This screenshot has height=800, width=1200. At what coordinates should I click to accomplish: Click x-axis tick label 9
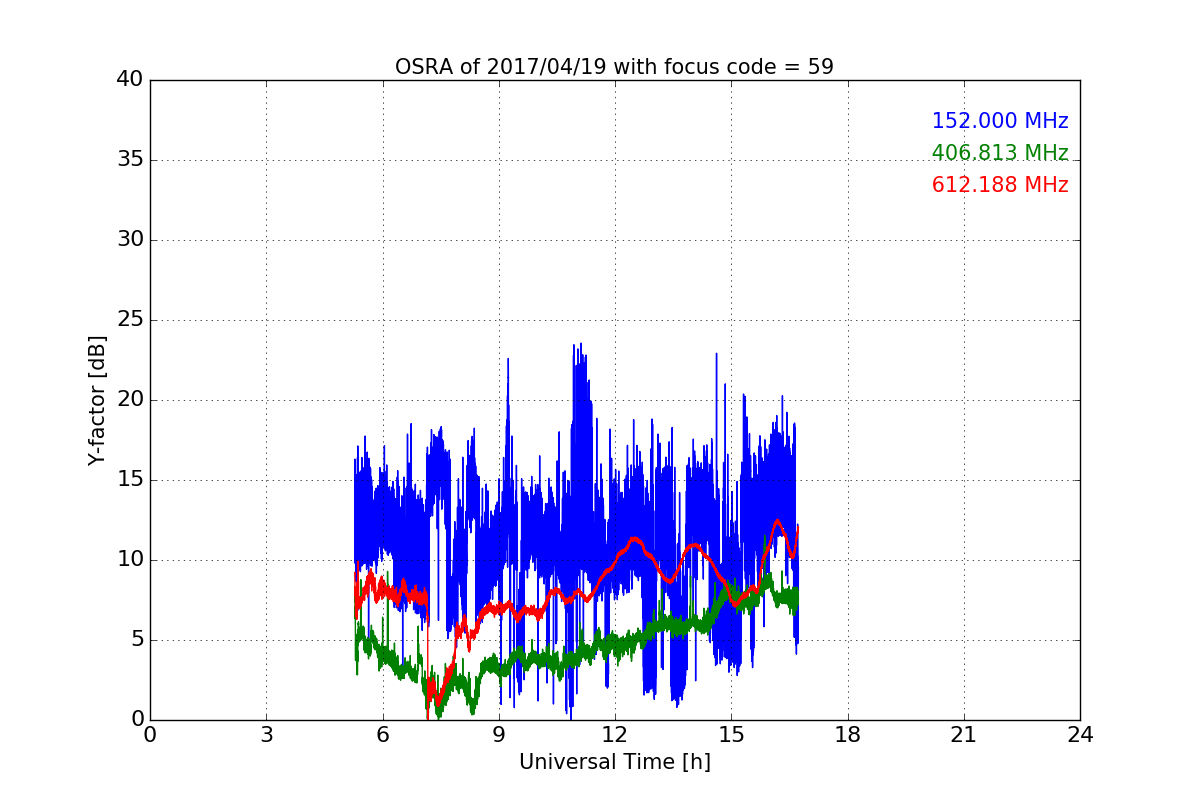tap(498, 735)
